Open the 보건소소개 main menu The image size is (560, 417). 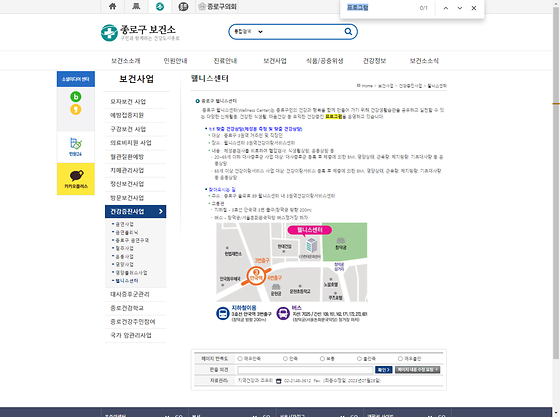coord(125,61)
